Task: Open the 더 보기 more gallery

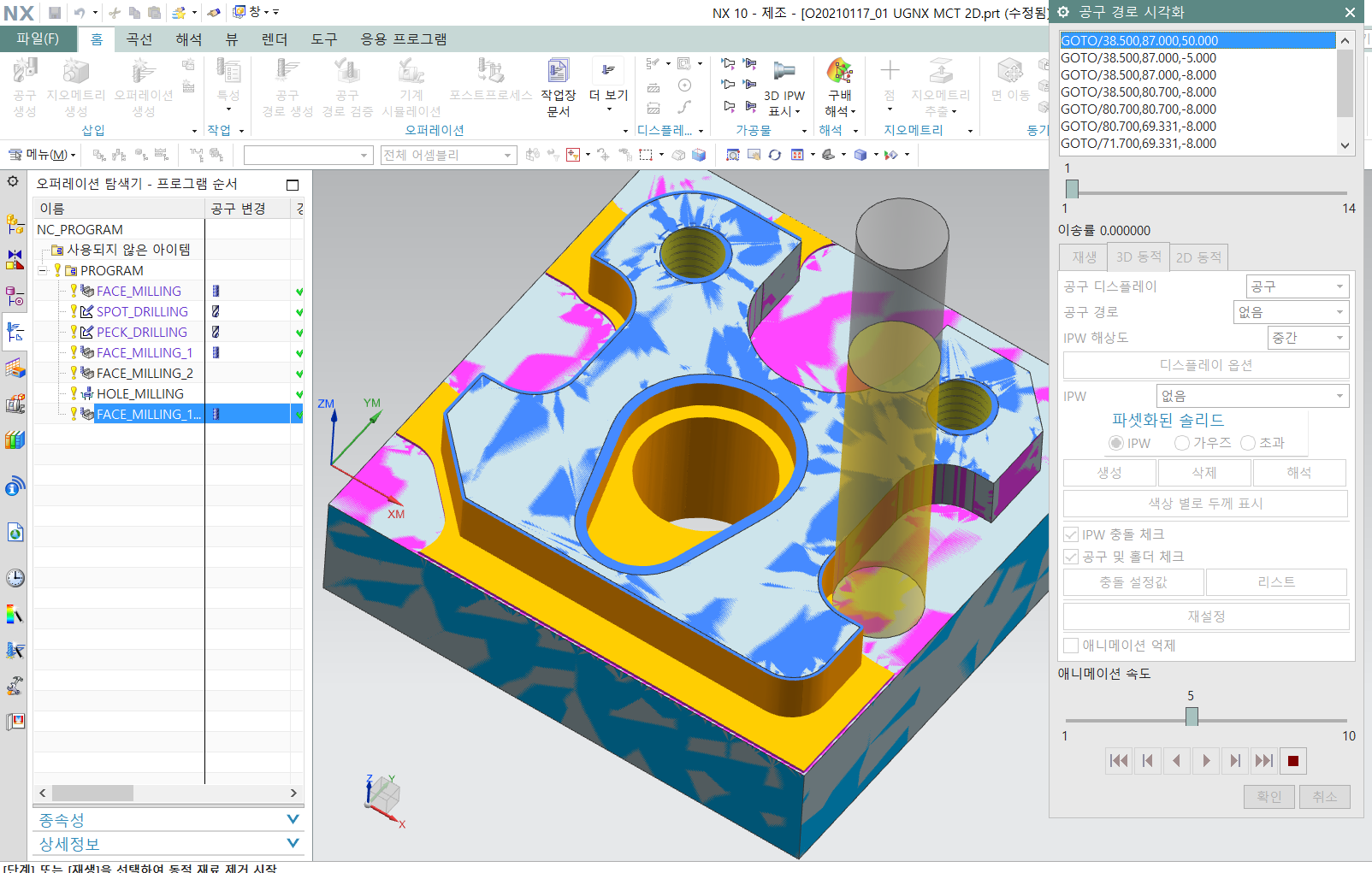Action: click(x=608, y=84)
